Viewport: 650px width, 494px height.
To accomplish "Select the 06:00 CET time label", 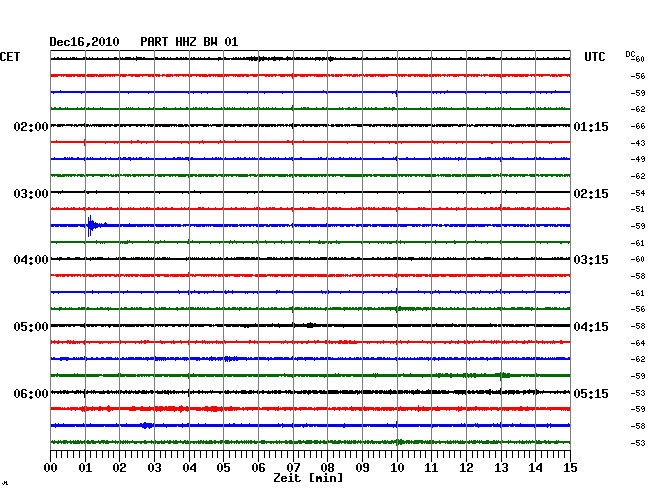I will coord(31,394).
